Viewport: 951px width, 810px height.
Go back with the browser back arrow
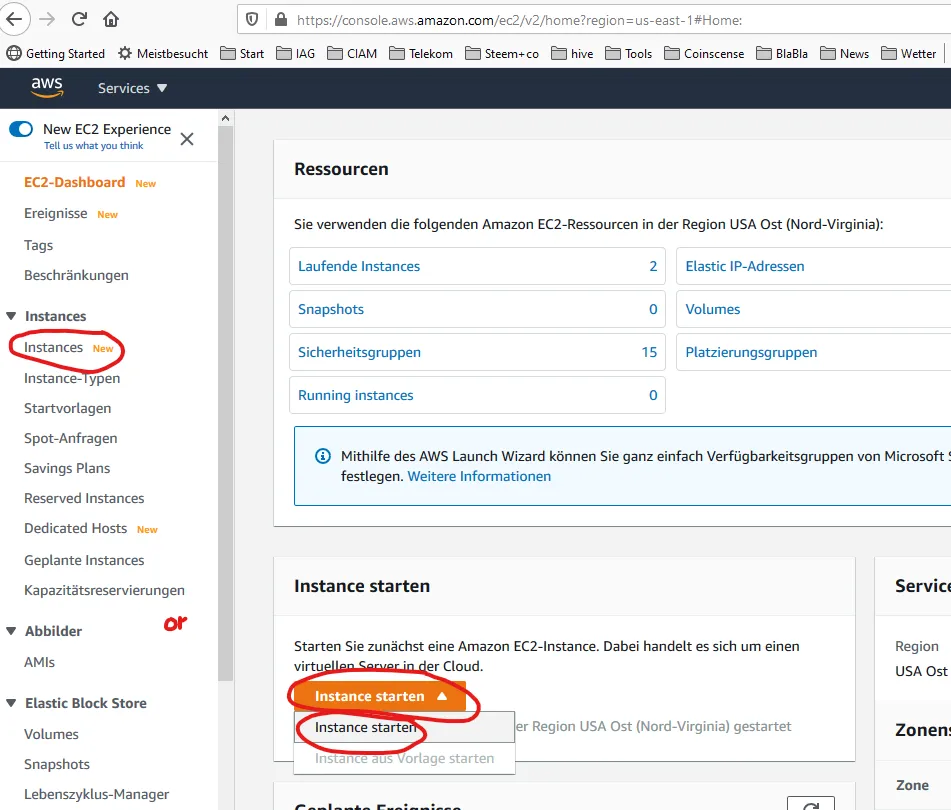pos(14,19)
